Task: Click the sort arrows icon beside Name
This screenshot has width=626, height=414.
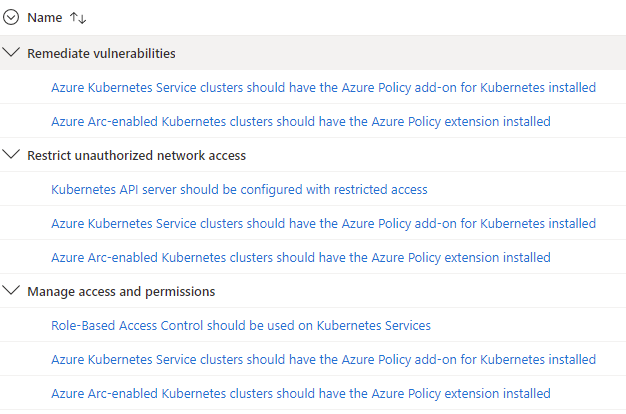Action: click(x=78, y=18)
